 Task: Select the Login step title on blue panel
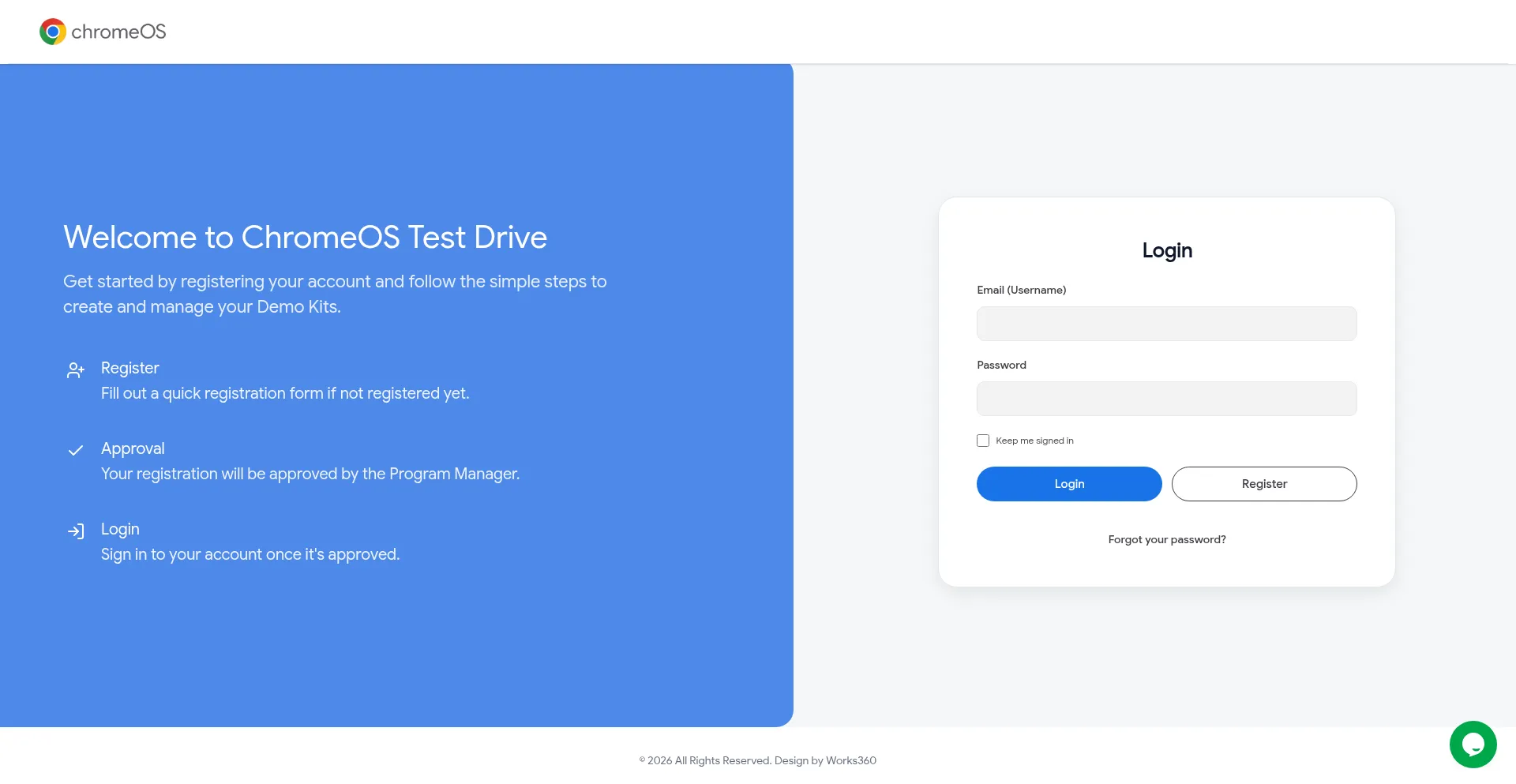point(120,529)
